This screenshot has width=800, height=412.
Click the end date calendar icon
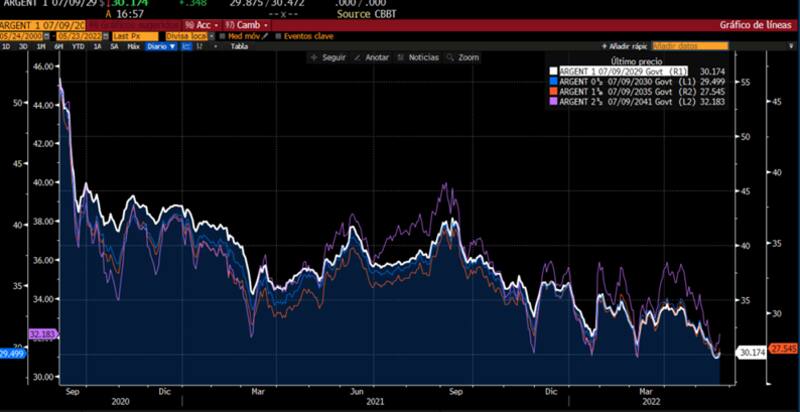(x=105, y=35)
